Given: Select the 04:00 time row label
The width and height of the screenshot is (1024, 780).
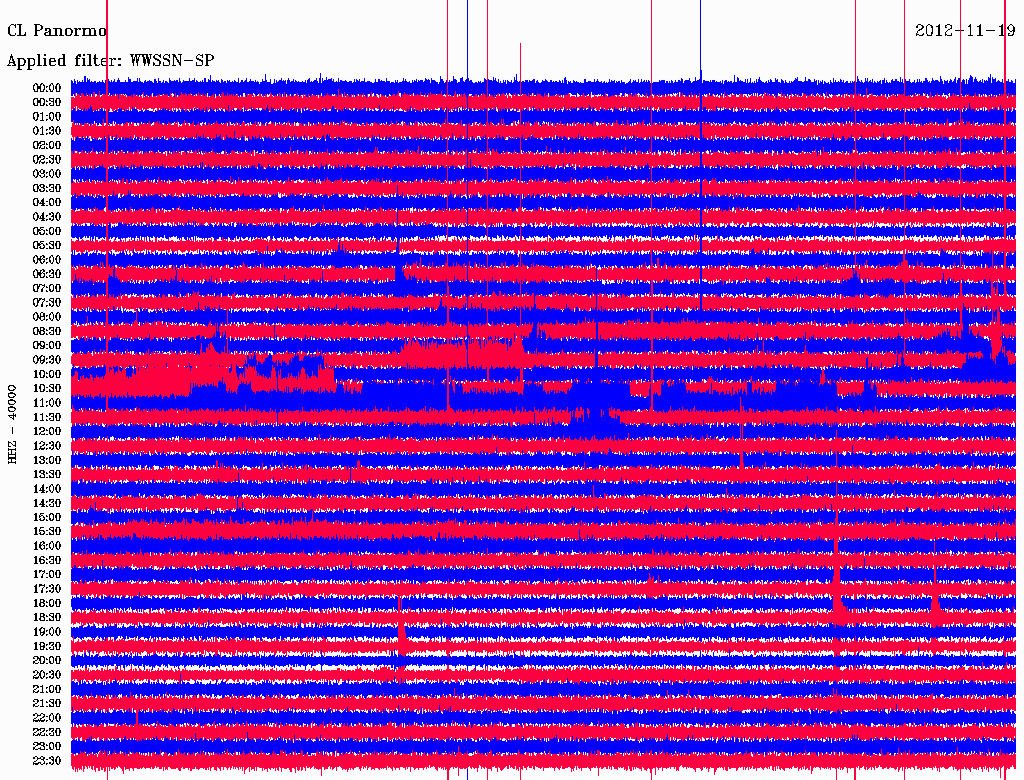Looking at the screenshot, I should 47,203.
